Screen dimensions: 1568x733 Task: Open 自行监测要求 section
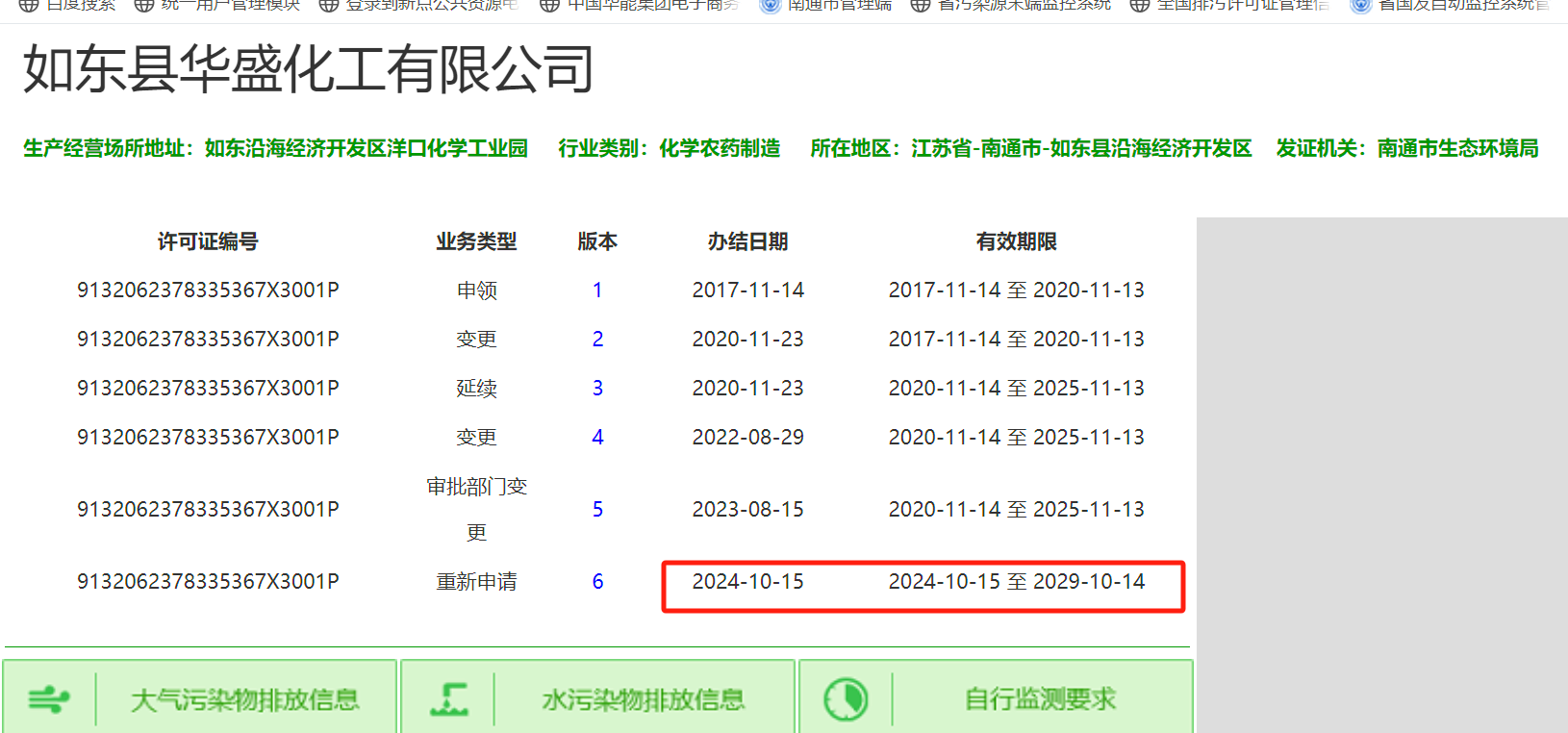coord(997,698)
